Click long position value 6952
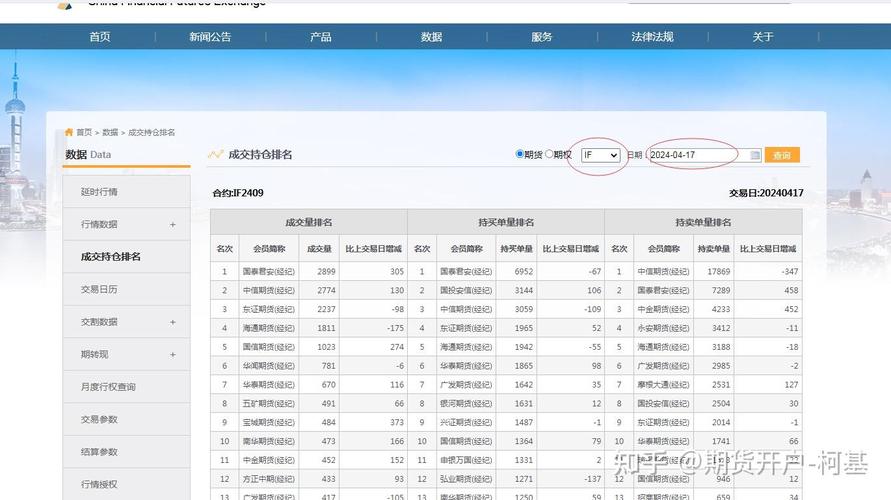The height and width of the screenshot is (500, 891). 524,272
